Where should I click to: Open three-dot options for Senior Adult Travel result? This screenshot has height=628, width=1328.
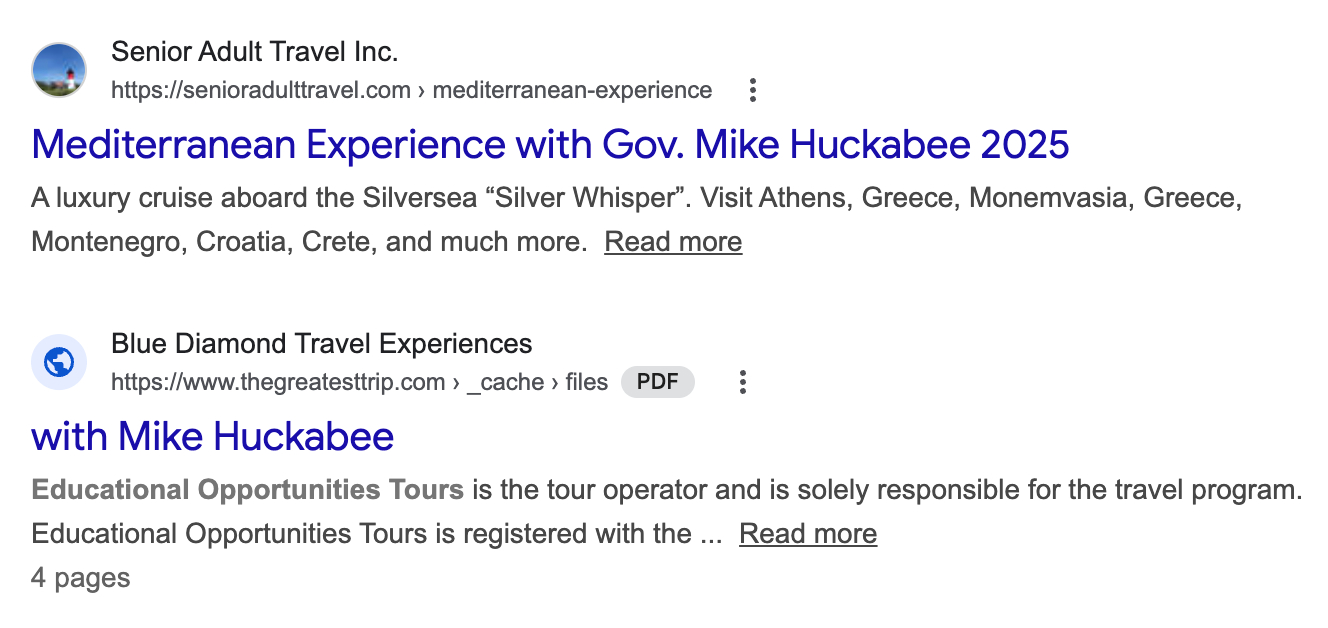(753, 91)
